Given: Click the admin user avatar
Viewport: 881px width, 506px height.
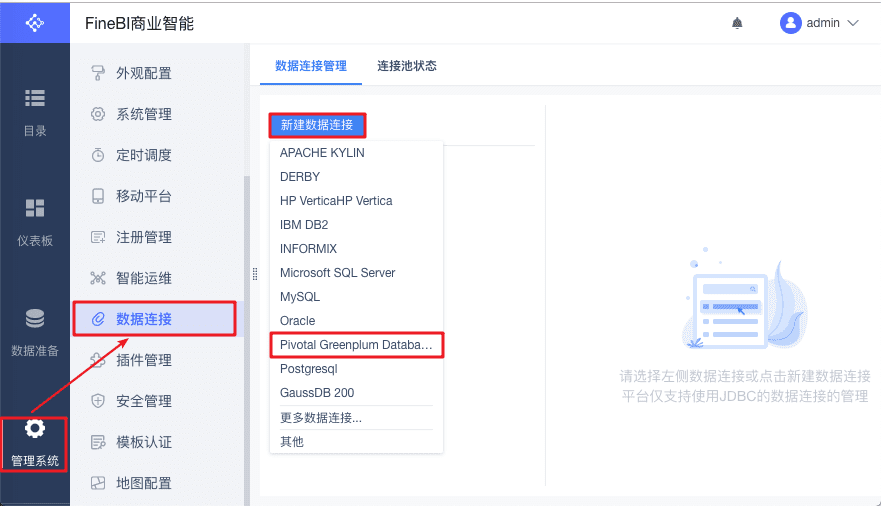Looking at the screenshot, I should [791, 23].
